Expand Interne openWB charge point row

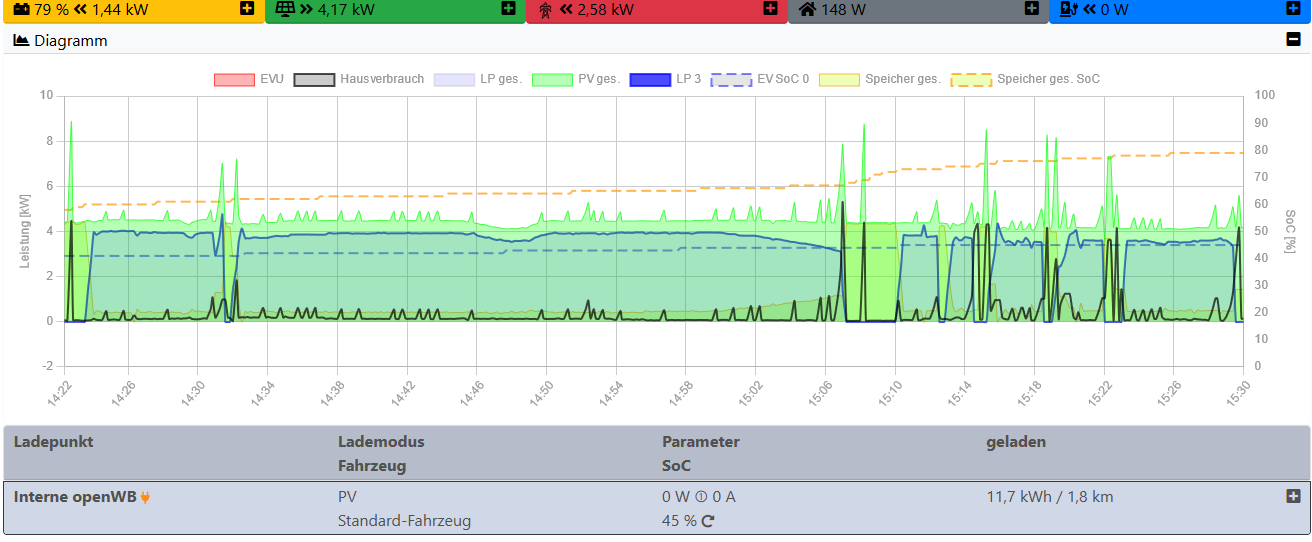pos(1293,496)
